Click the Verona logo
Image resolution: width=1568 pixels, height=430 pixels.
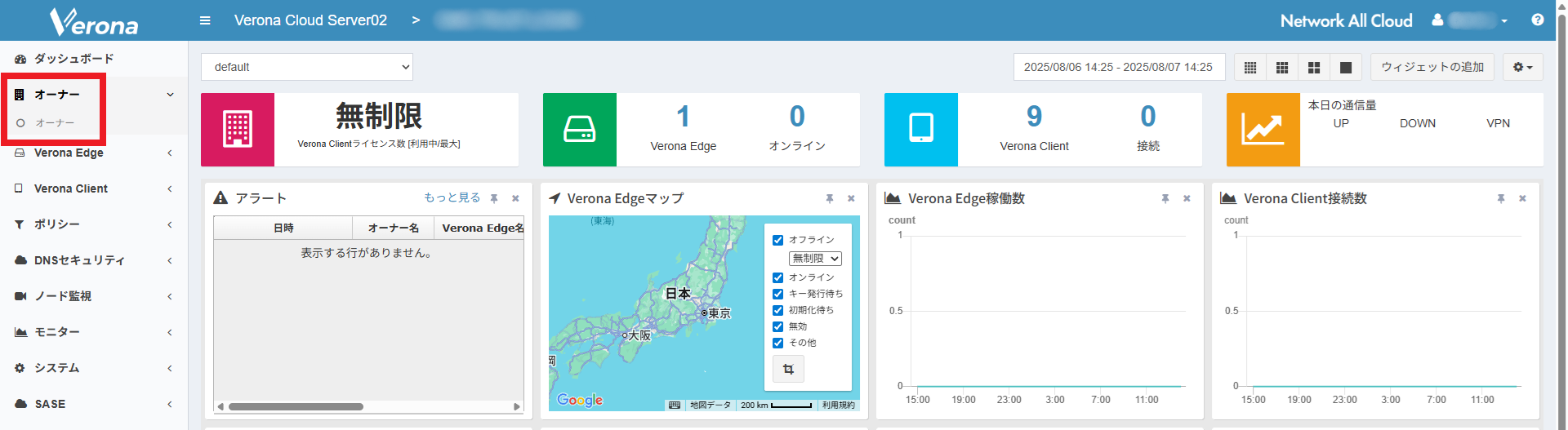coord(94,22)
